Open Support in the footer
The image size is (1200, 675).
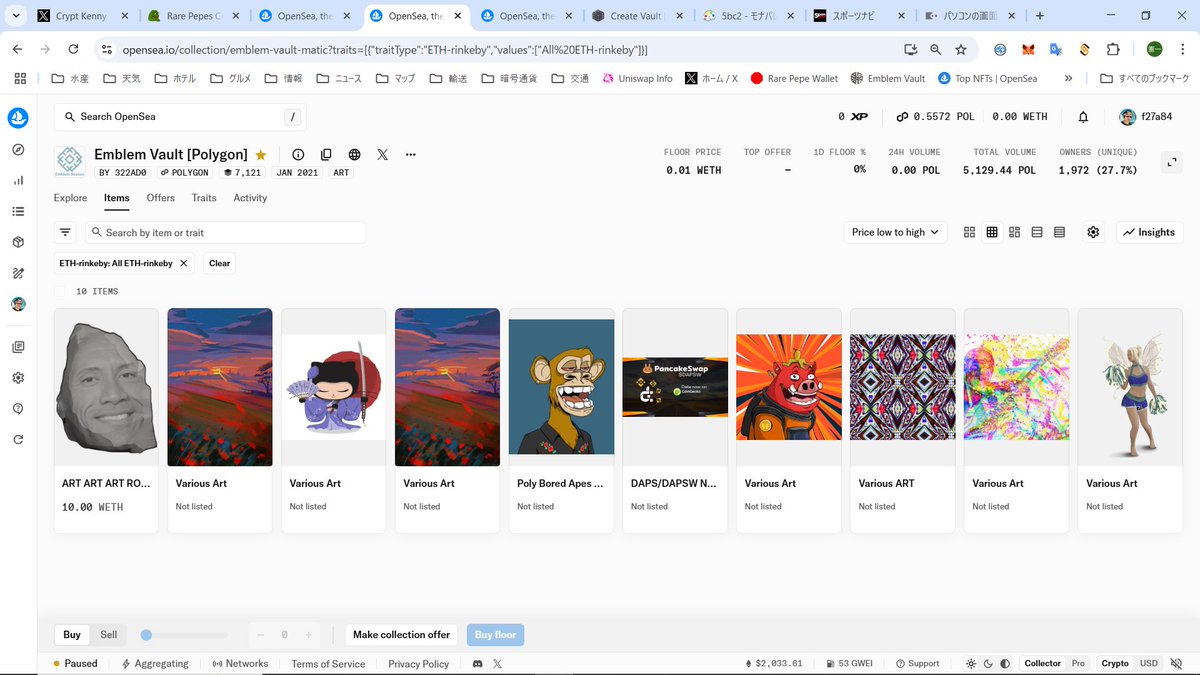918,664
